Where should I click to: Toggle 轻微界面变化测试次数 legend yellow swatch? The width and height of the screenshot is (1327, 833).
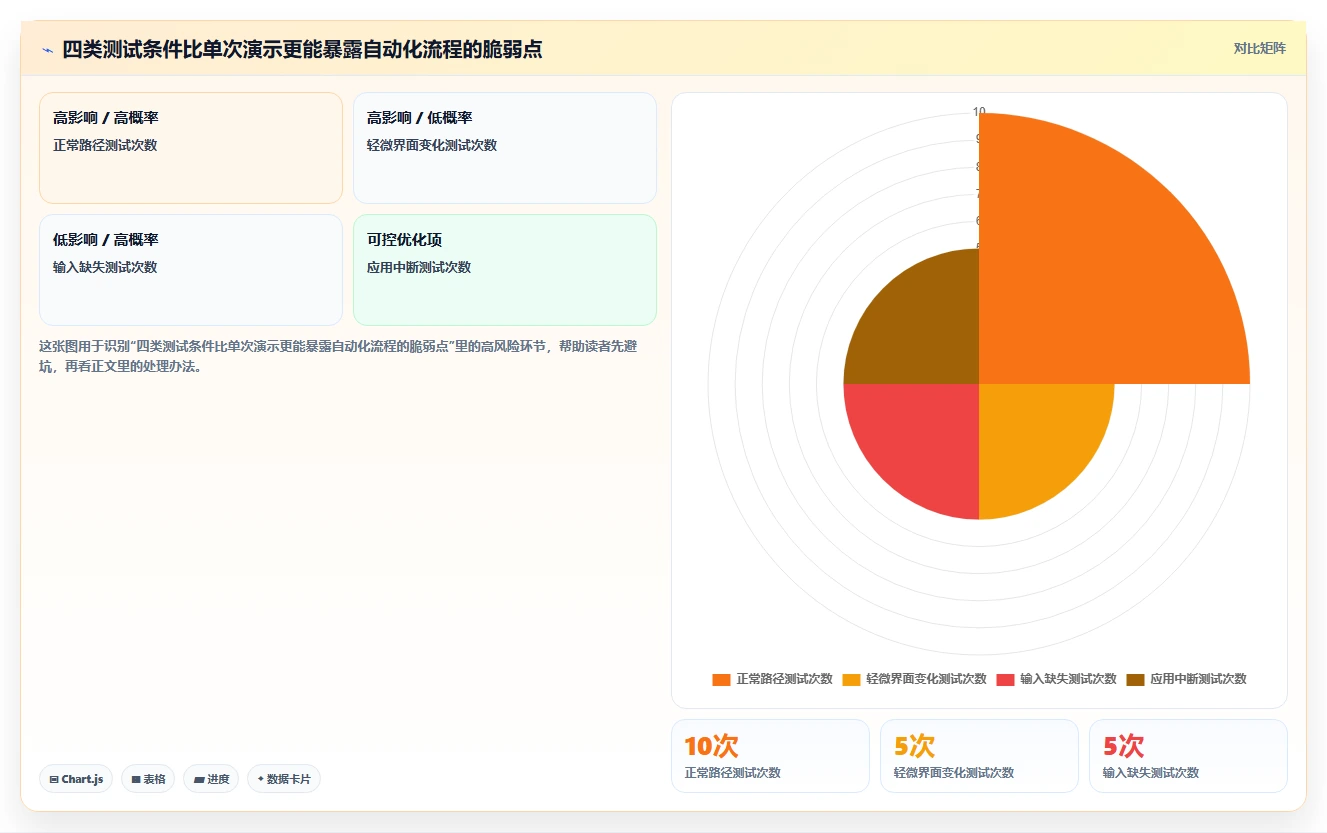(x=851, y=679)
